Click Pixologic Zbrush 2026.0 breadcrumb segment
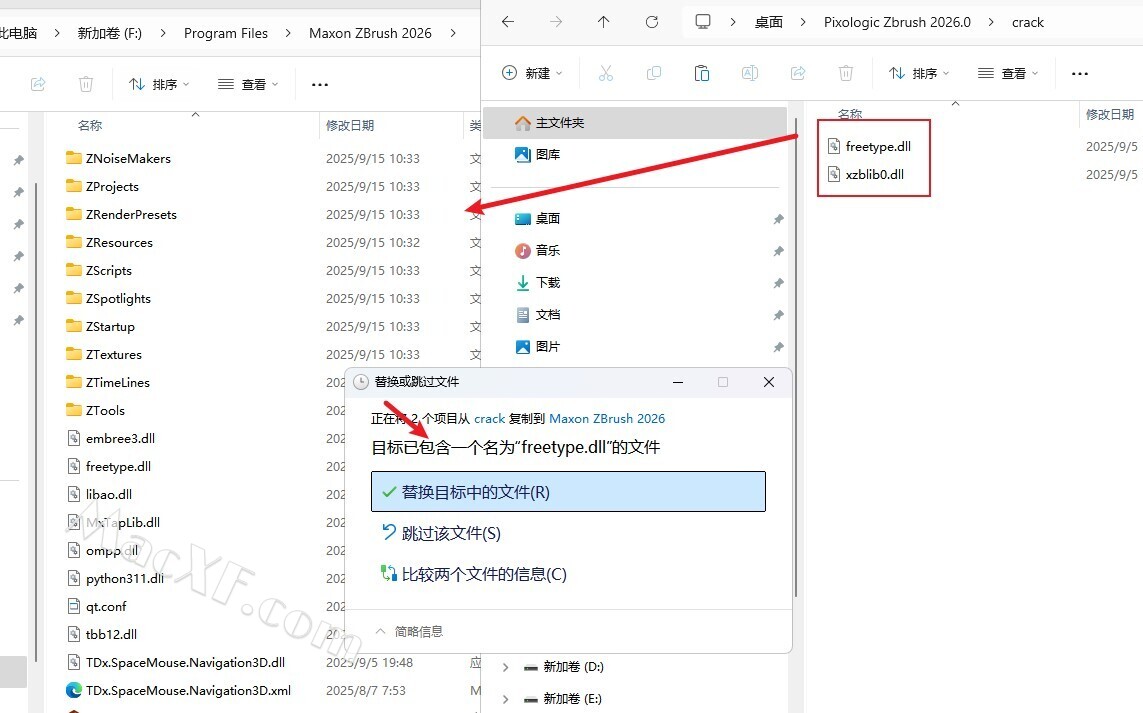Screen dimensions: 1143x713 point(897,22)
